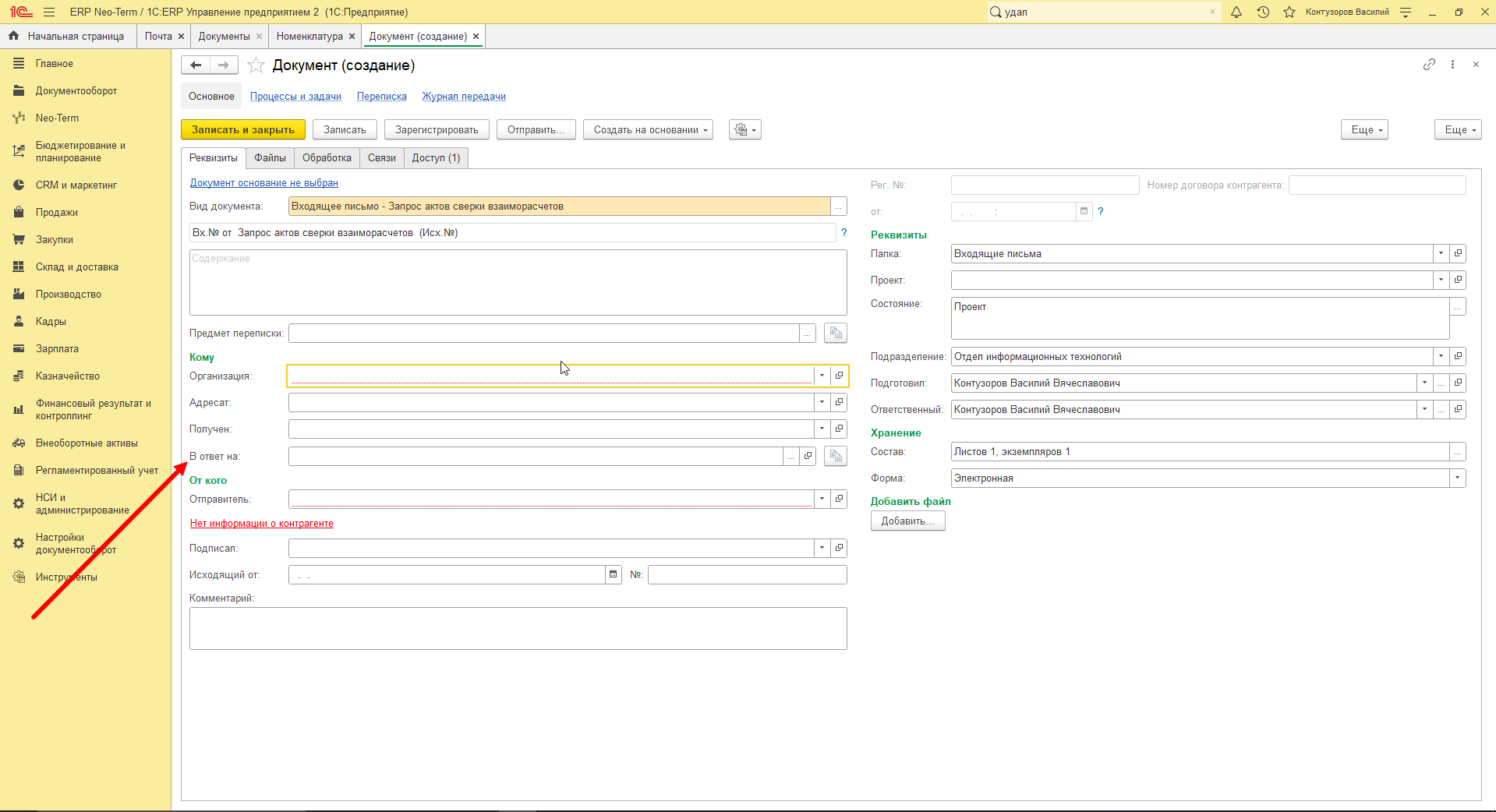Open calendar for Исходящий от date
The height and width of the screenshot is (812, 1496).
pyautogui.click(x=614, y=574)
